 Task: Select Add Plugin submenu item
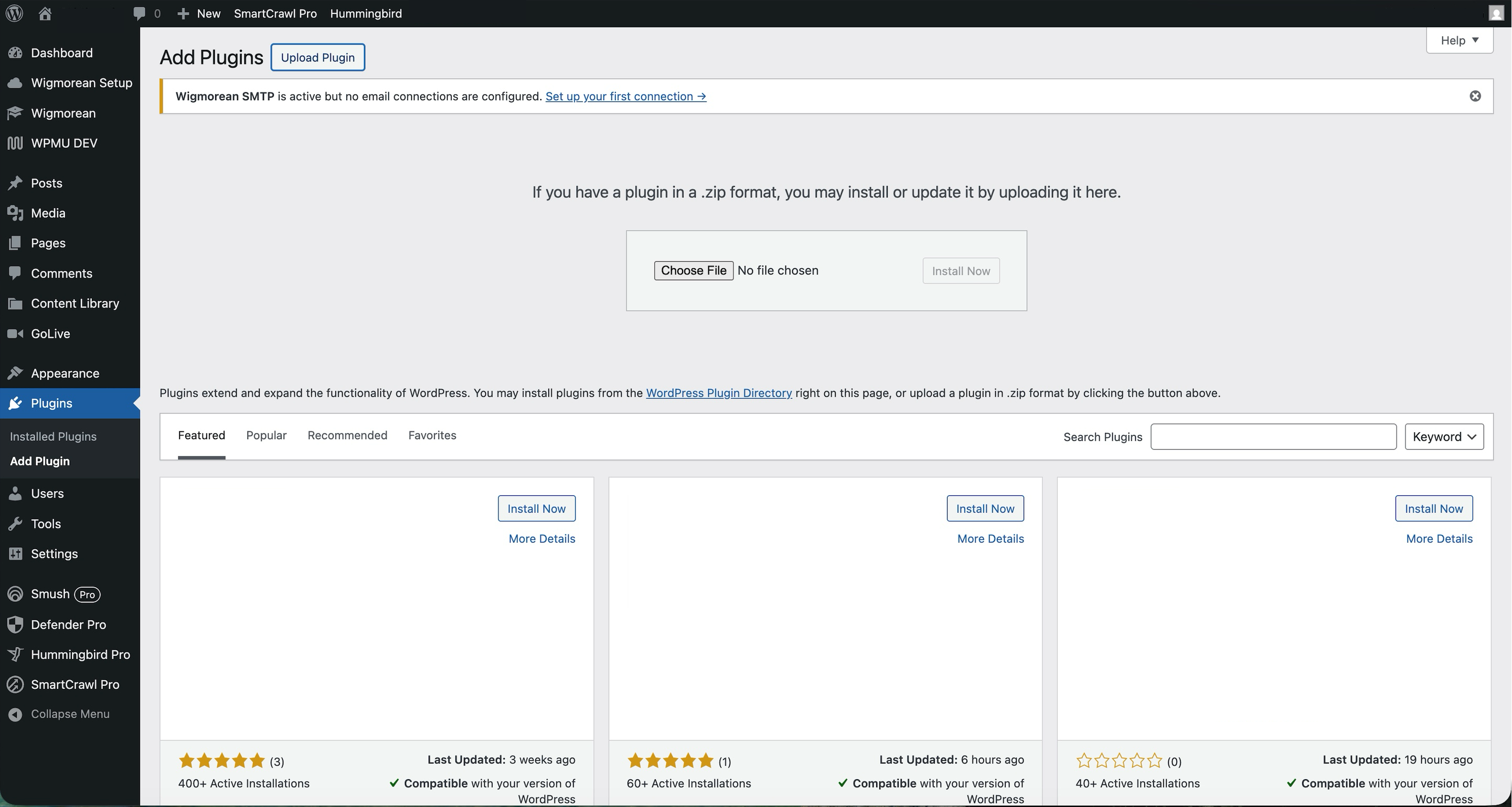pyautogui.click(x=40, y=461)
